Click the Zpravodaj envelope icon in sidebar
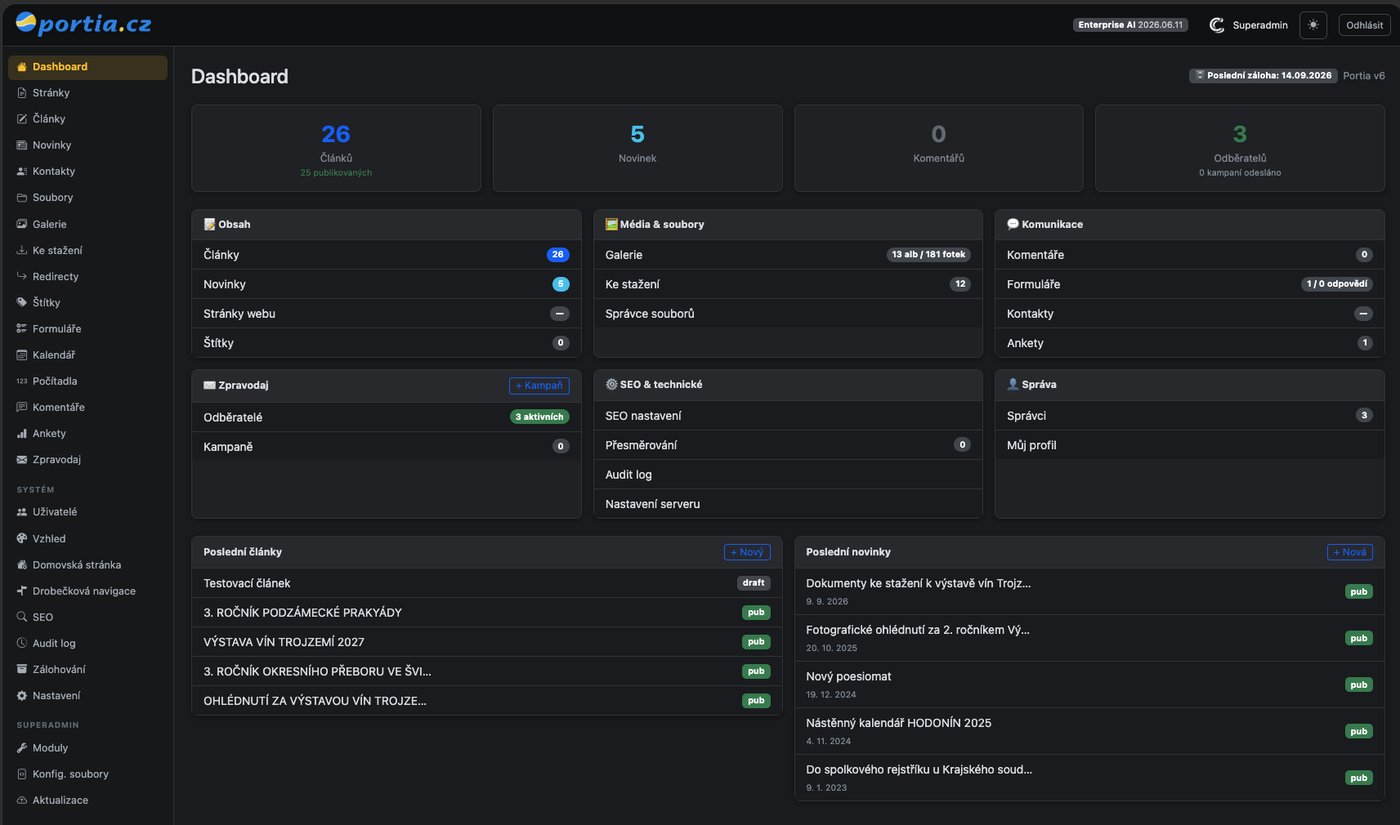Image resolution: width=1400 pixels, height=825 pixels. point(22,460)
